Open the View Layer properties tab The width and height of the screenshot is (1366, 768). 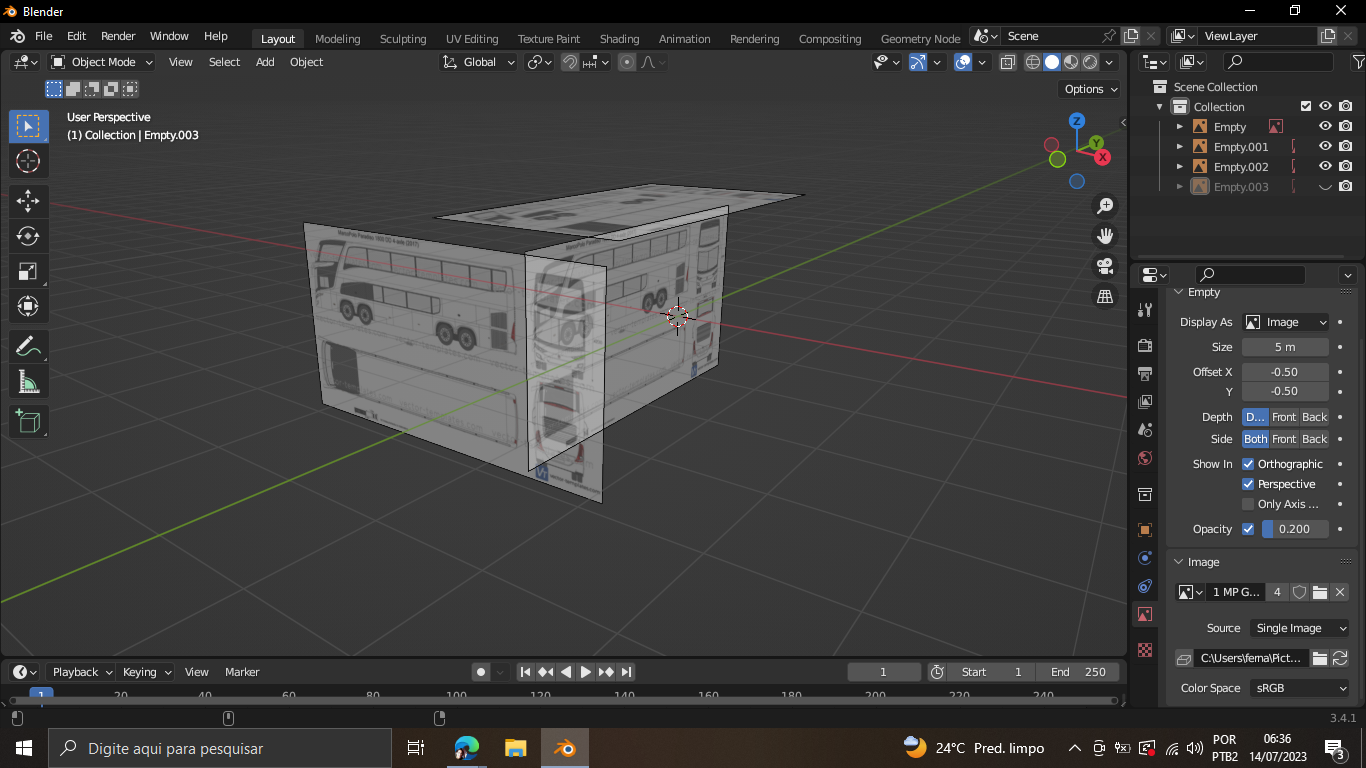tap(1145, 402)
